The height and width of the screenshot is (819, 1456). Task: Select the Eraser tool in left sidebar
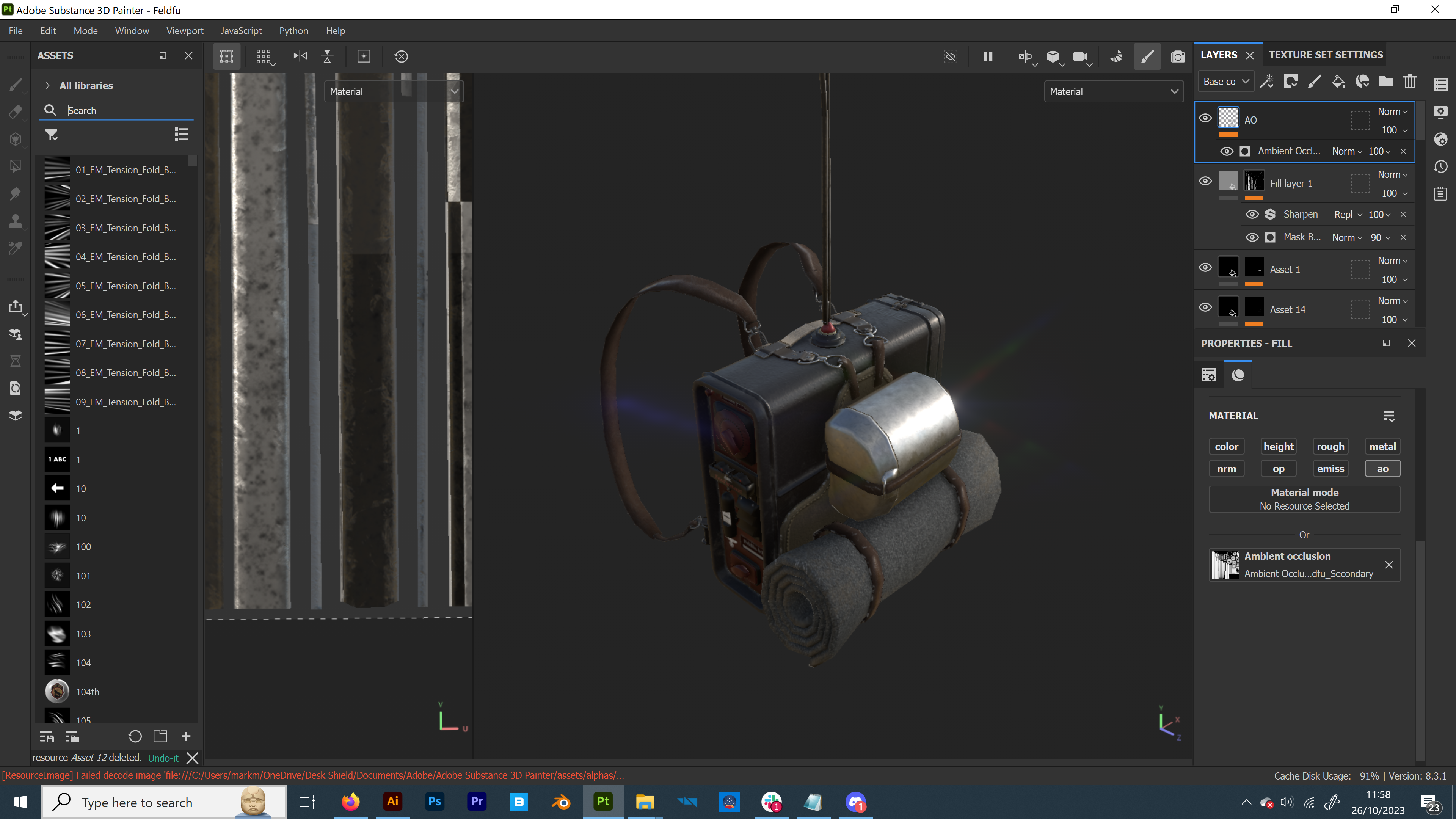tap(15, 112)
